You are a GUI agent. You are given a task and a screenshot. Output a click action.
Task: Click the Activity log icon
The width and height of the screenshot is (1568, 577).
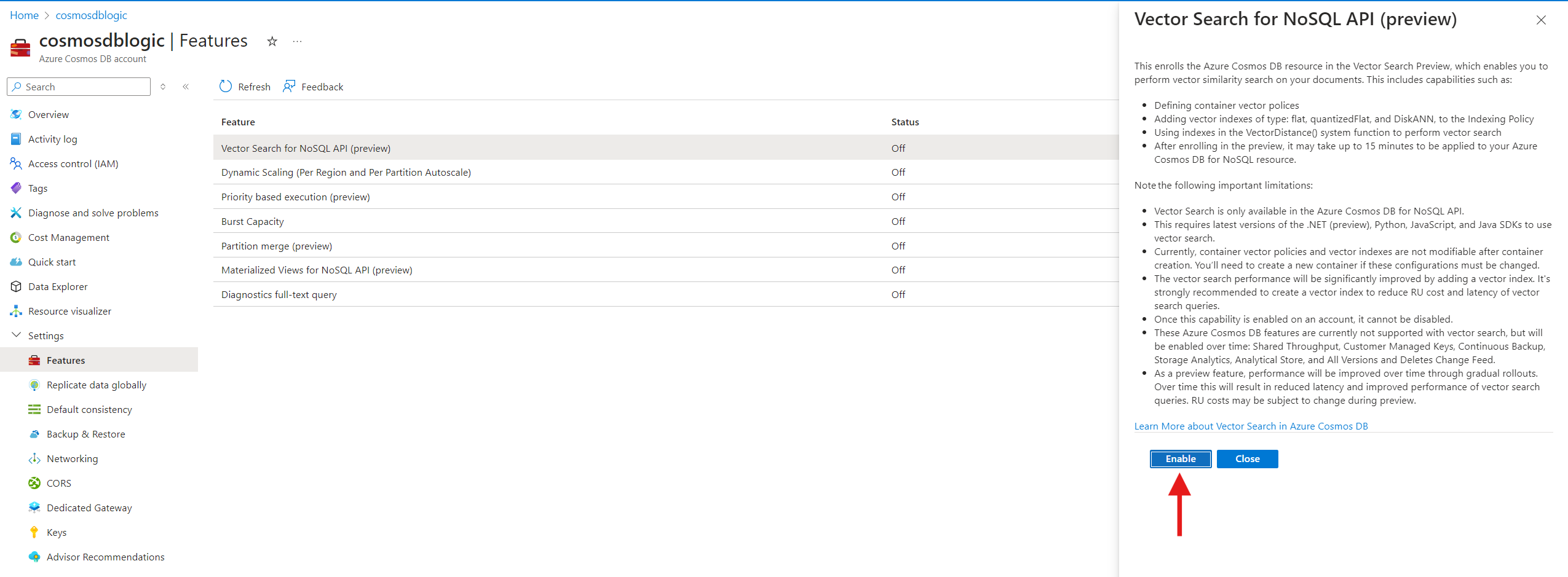point(16,139)
